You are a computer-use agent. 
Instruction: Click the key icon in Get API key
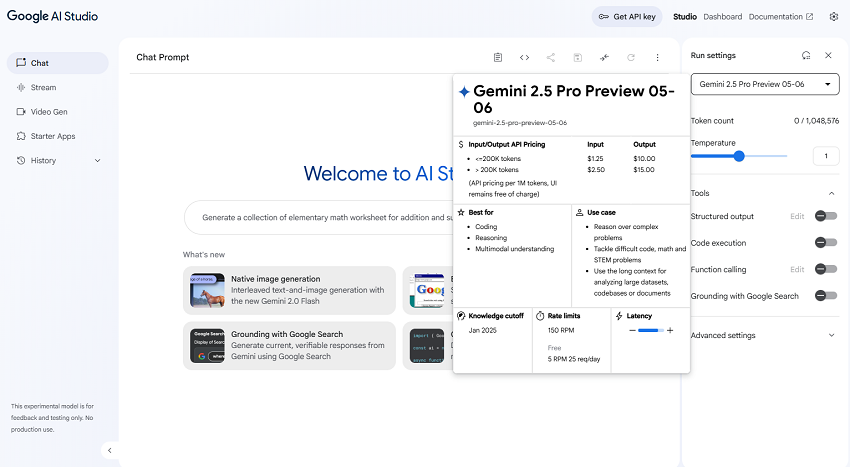point(603,17)
